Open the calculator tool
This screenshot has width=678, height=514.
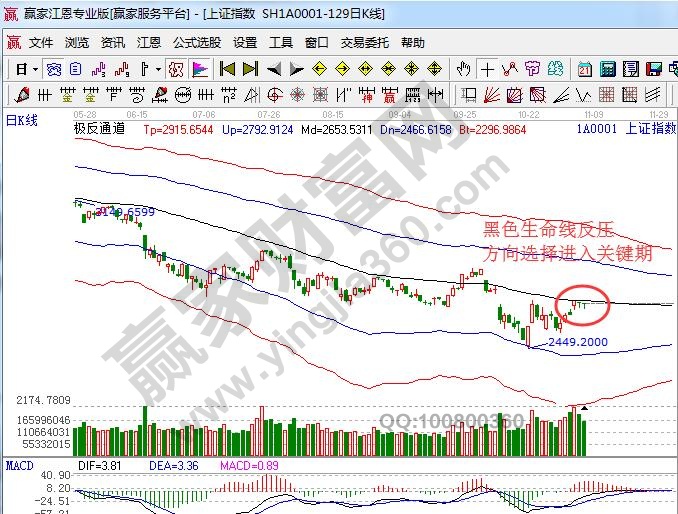click(x=606, y=69)
